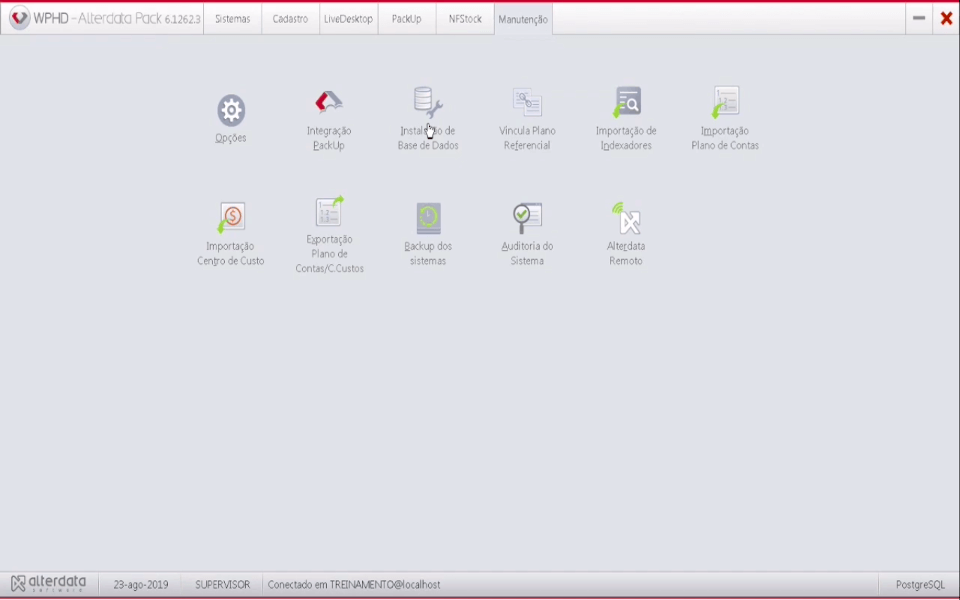Open the Auditoria do Sistema icon
Viewport: 960px width, 600px height.
point(527,218)
